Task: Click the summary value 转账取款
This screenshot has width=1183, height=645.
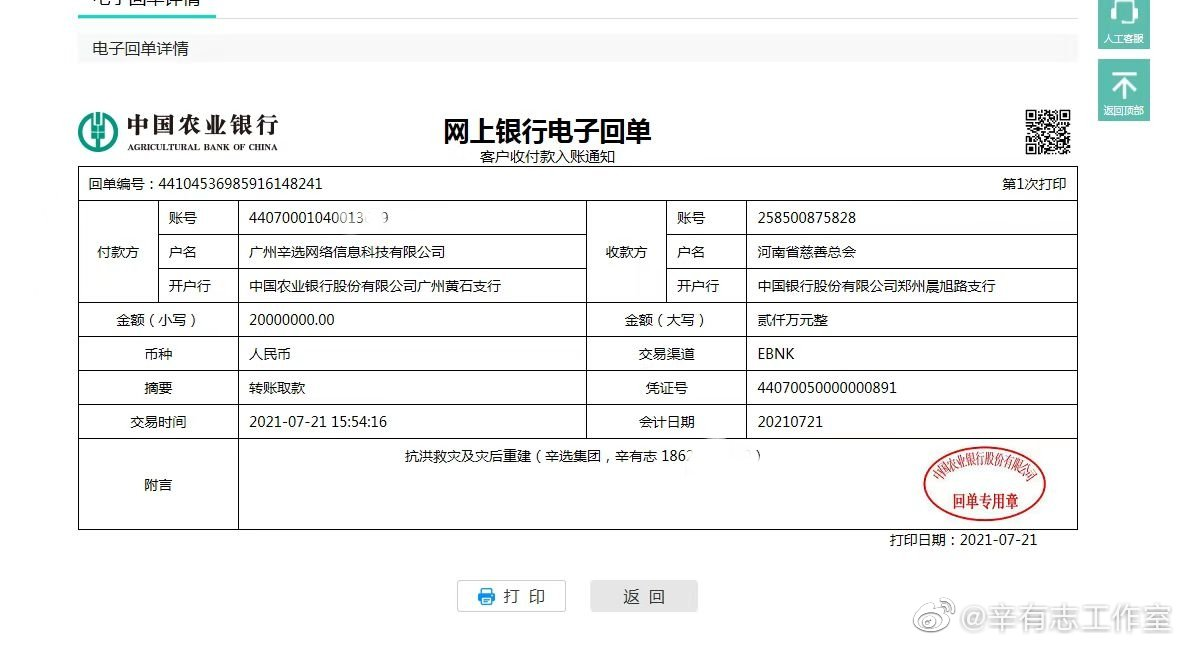Action: click(x=277, y=388)
